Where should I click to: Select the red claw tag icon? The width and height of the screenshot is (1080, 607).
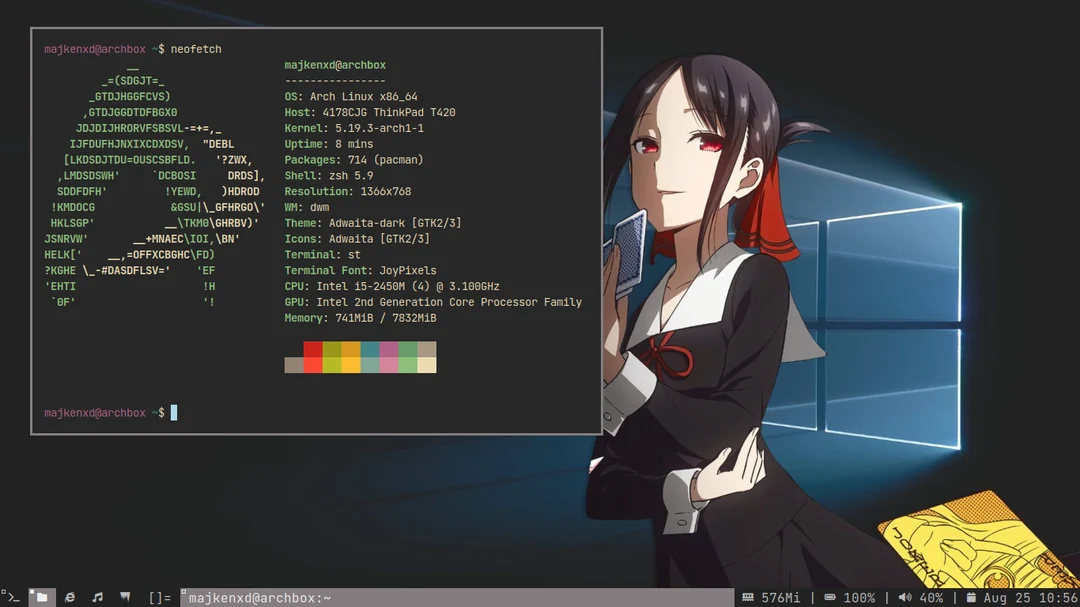point(124,596)
